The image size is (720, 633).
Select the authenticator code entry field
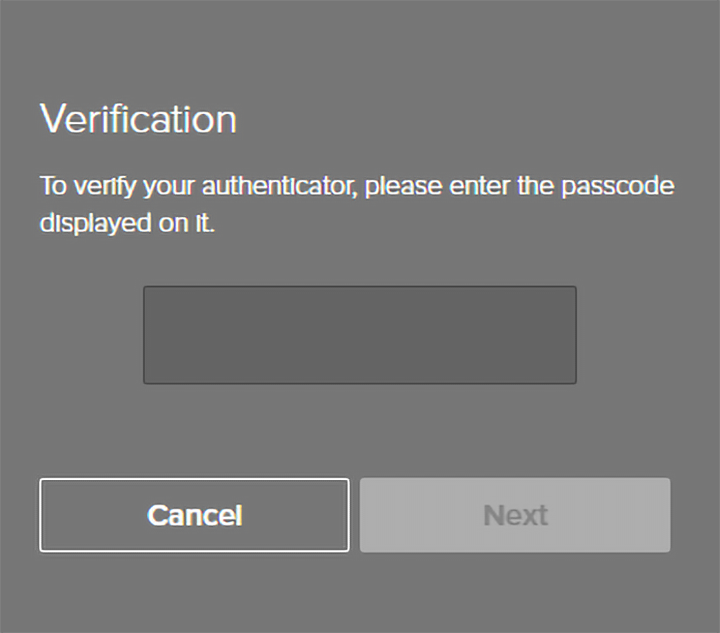point(359,335)
